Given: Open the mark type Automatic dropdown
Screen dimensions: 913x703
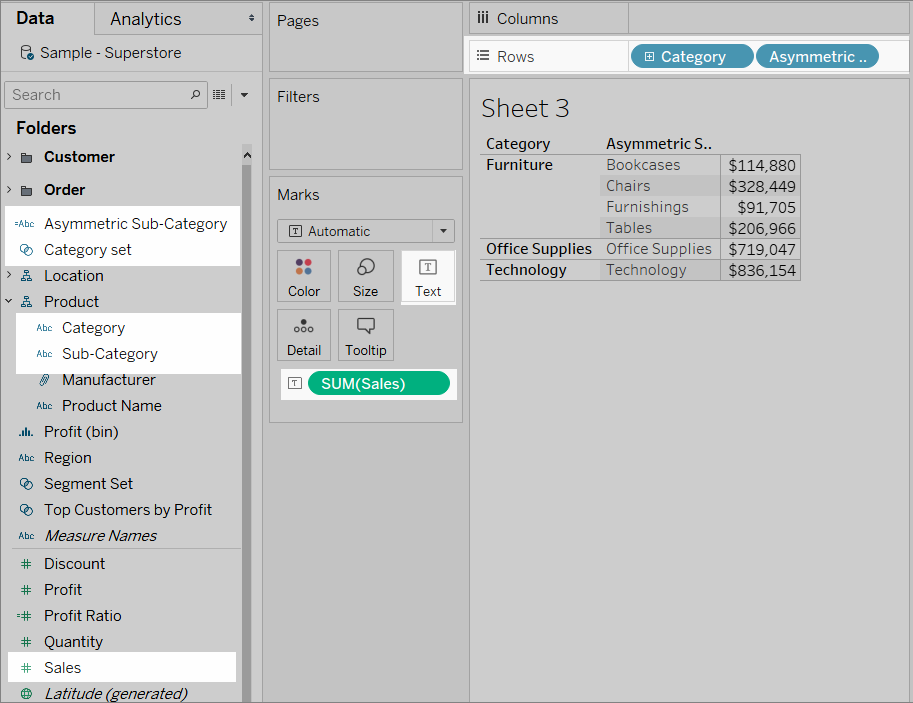Looking at the screenshot, I should pos(443,231).
